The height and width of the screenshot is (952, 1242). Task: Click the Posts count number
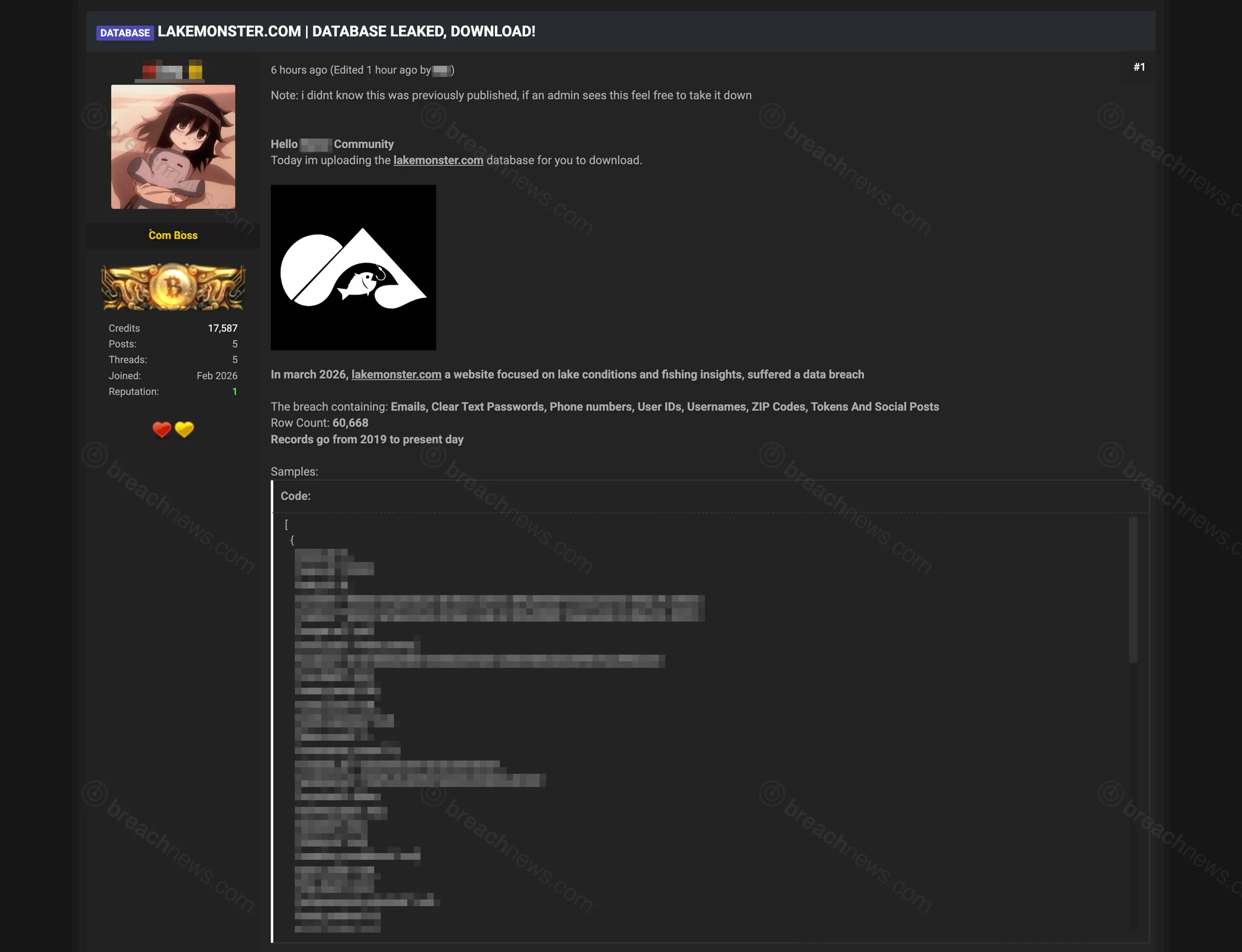[235, 344]
